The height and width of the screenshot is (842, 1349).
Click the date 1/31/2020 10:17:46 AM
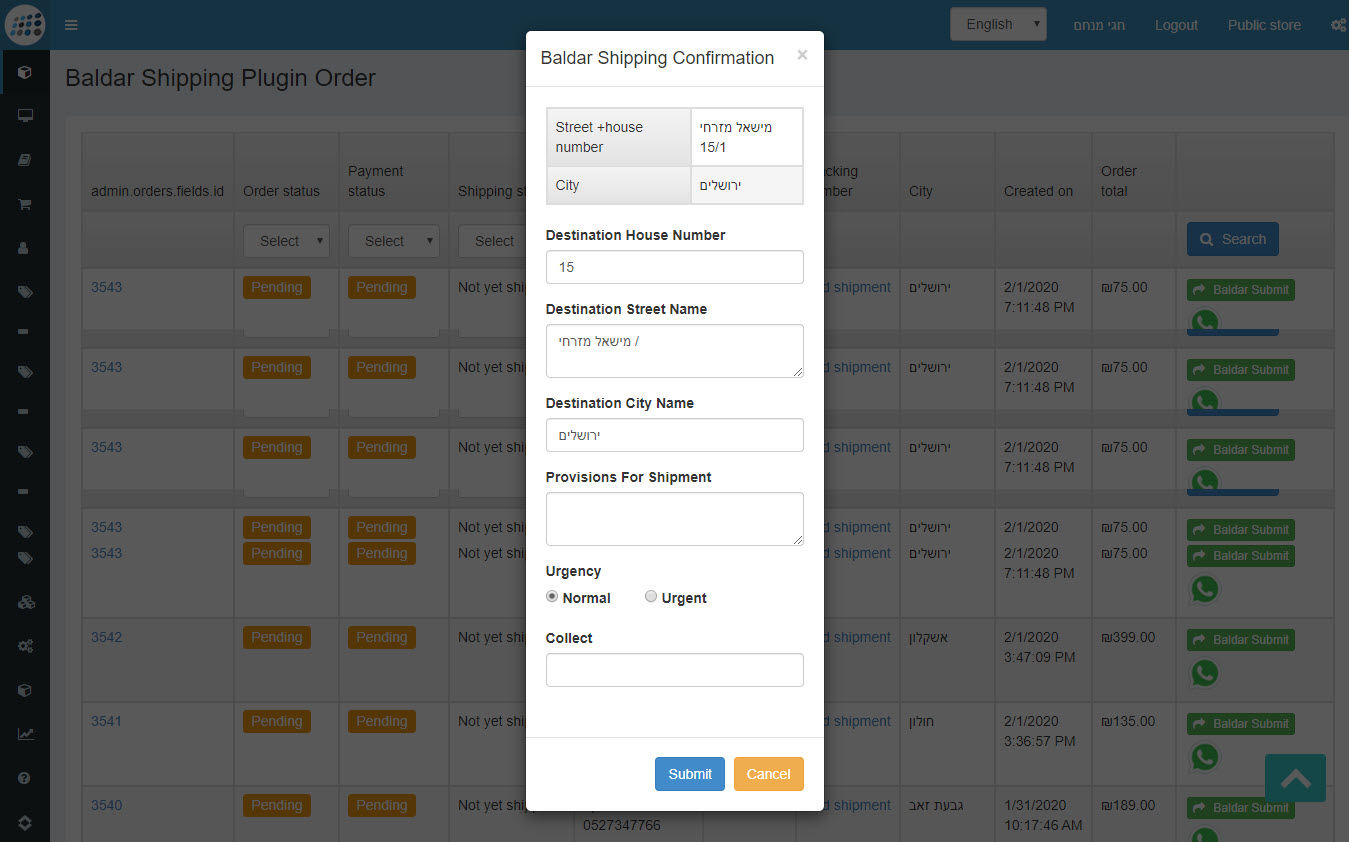point(1044,815)
